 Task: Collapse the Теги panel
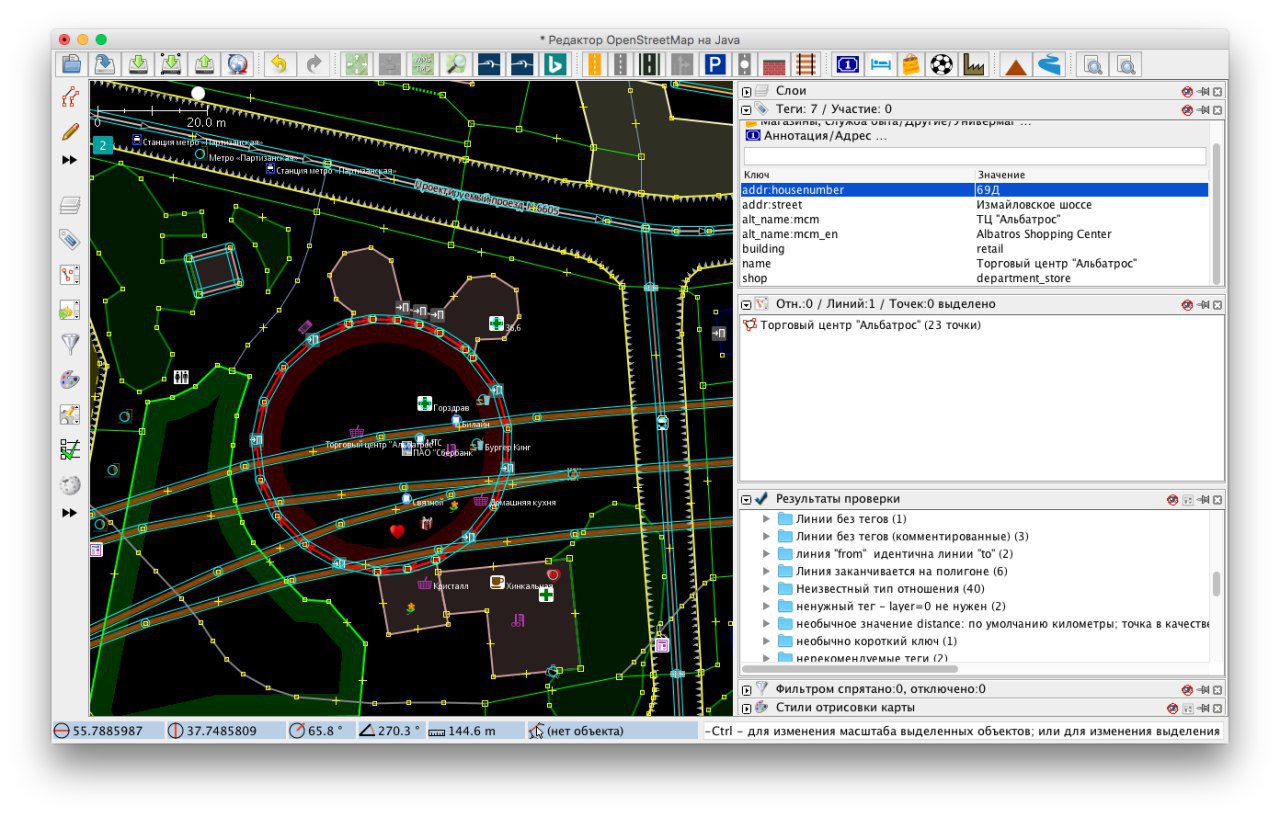click(x=746, y=109)
